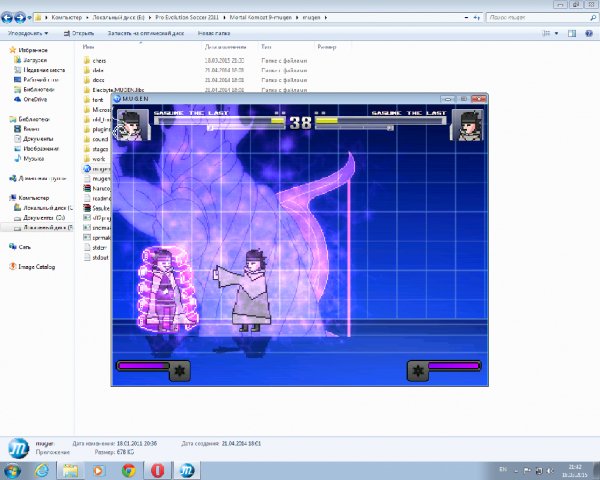Switch to MUGEN taskbar button
The image size is (600, 480).
coord(187,470)
